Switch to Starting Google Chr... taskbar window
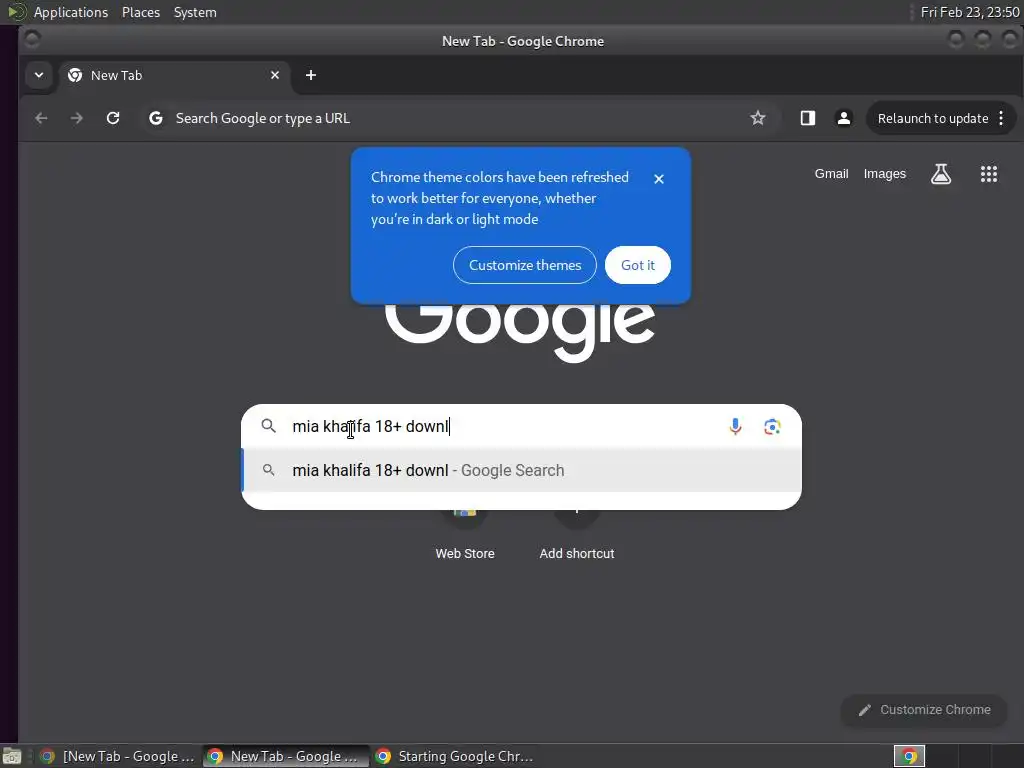Viewport: 1024px width, 768px height. click(455, 756)
